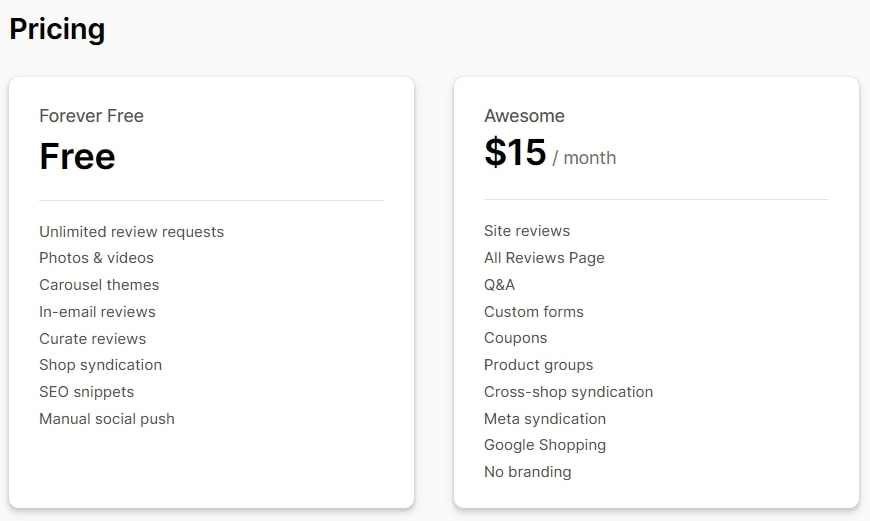Select 'Manual social push' feature
The image size is (870, 521).
(x=107, y=419)
